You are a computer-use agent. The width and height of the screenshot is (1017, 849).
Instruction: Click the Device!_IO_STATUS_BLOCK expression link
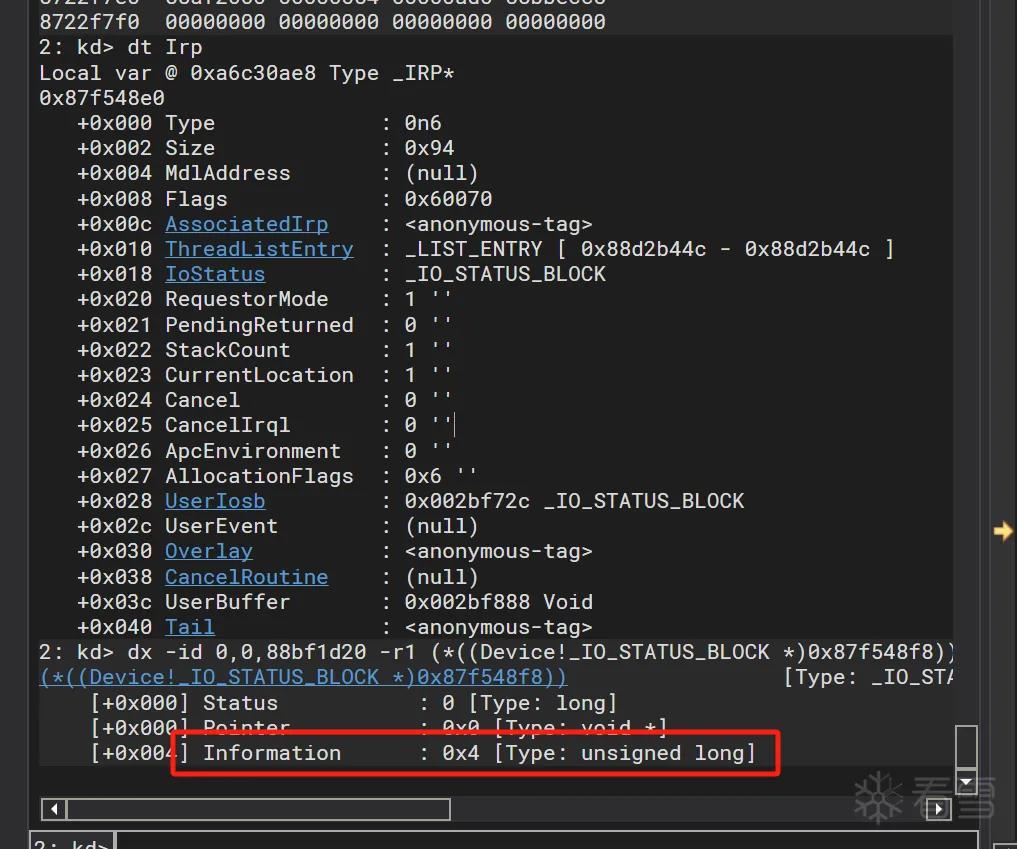[303, 677]
